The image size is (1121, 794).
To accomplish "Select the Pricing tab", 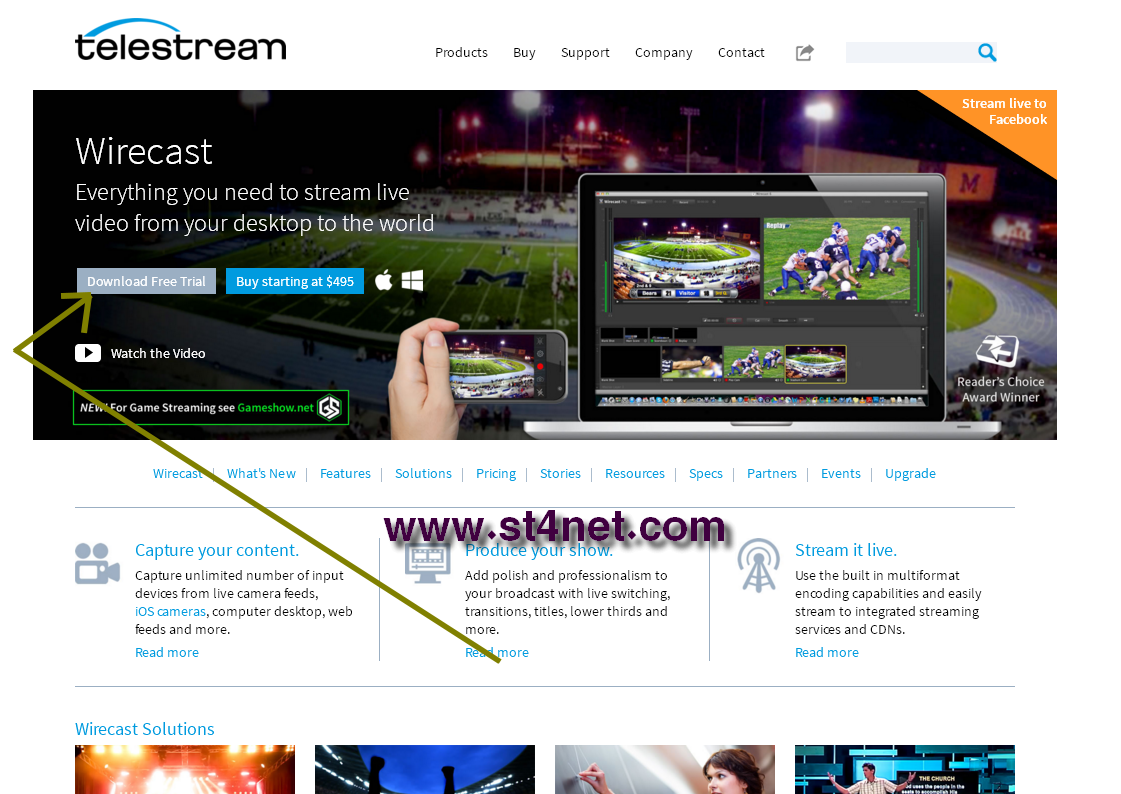I will click(x=495, y=473).
